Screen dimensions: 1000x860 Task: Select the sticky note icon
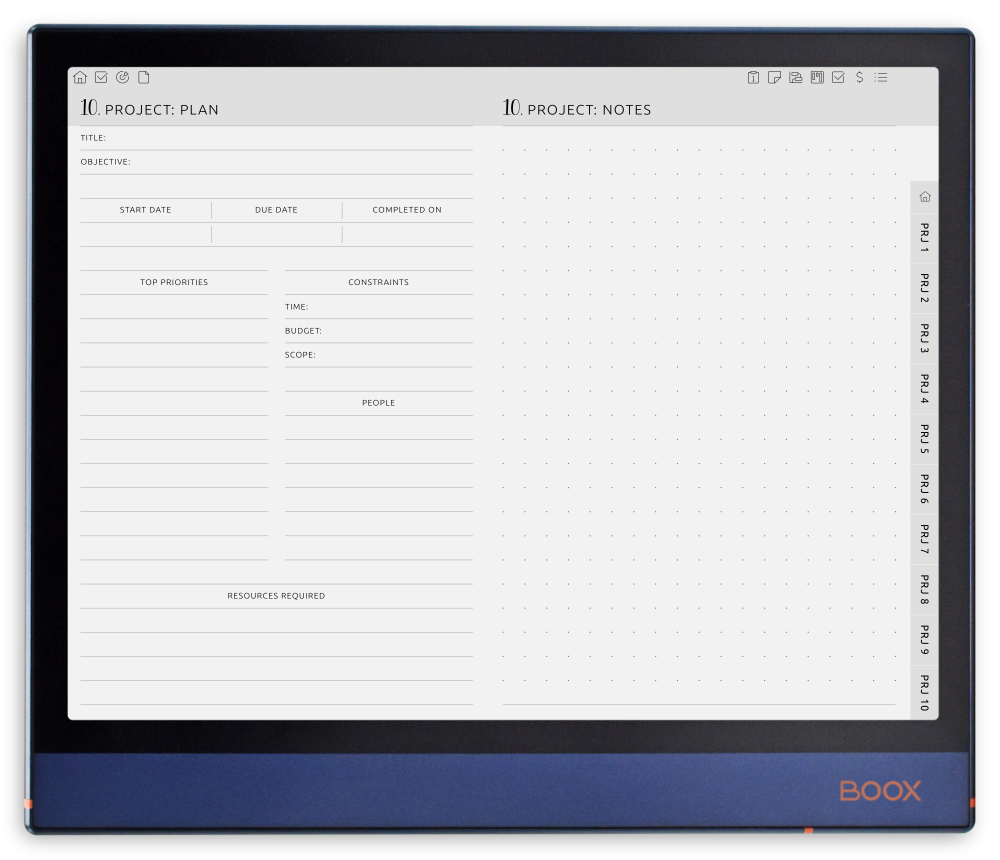[x=774, y=77]
